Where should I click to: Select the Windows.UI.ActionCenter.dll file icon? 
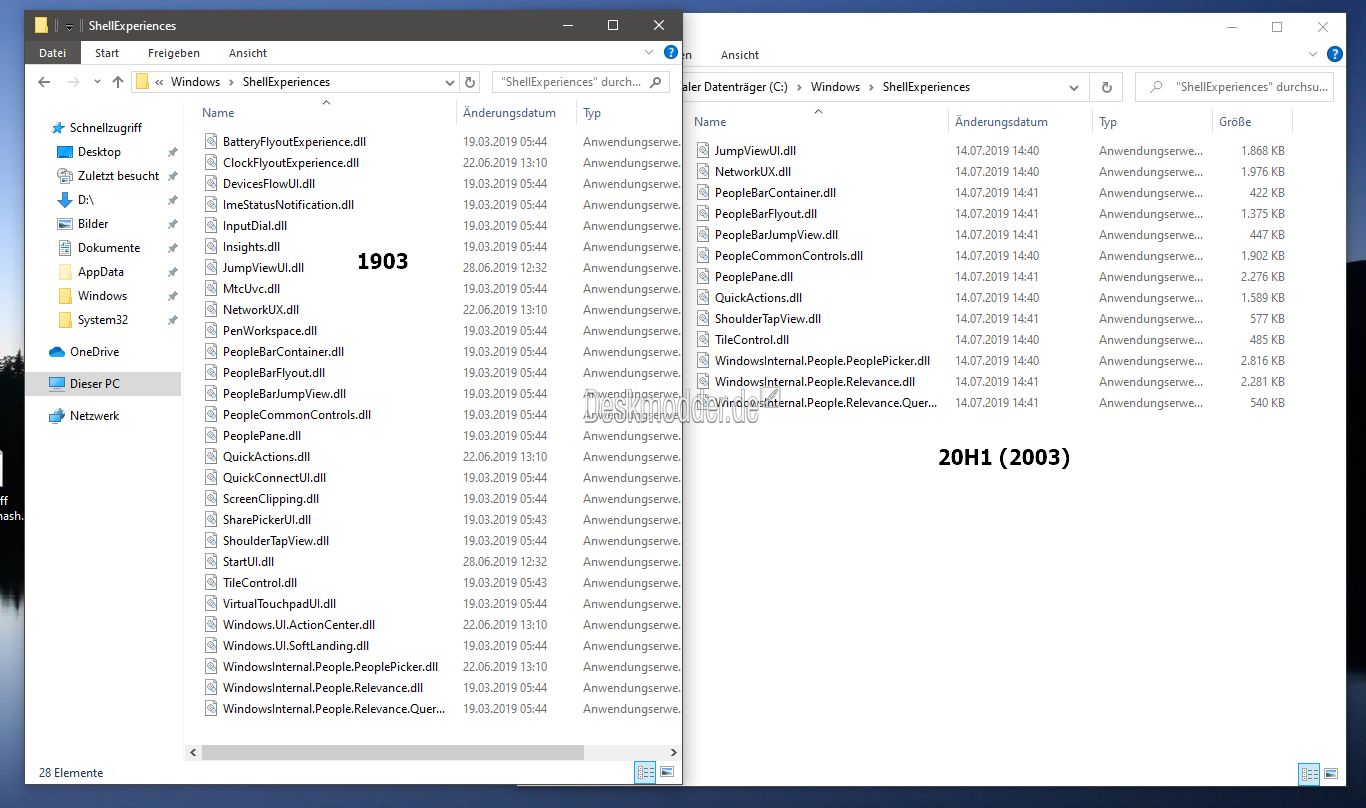pyautogui.click(x=211, y=625)
